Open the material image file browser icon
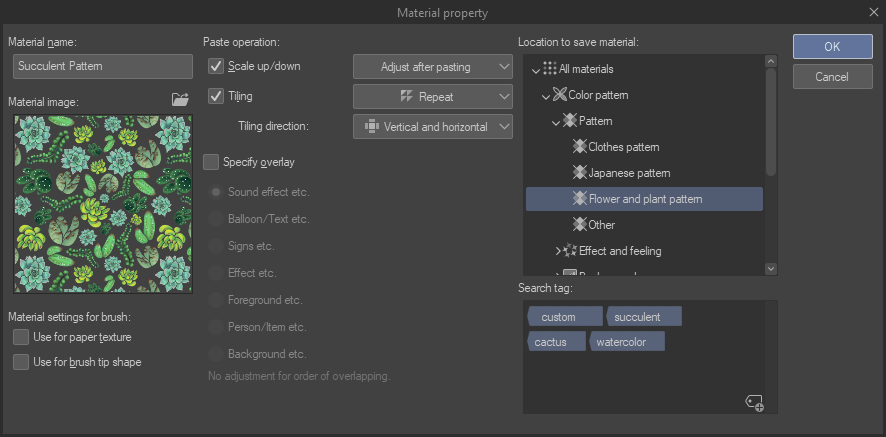Screen dimensions: 886x437 click(180, 99)
